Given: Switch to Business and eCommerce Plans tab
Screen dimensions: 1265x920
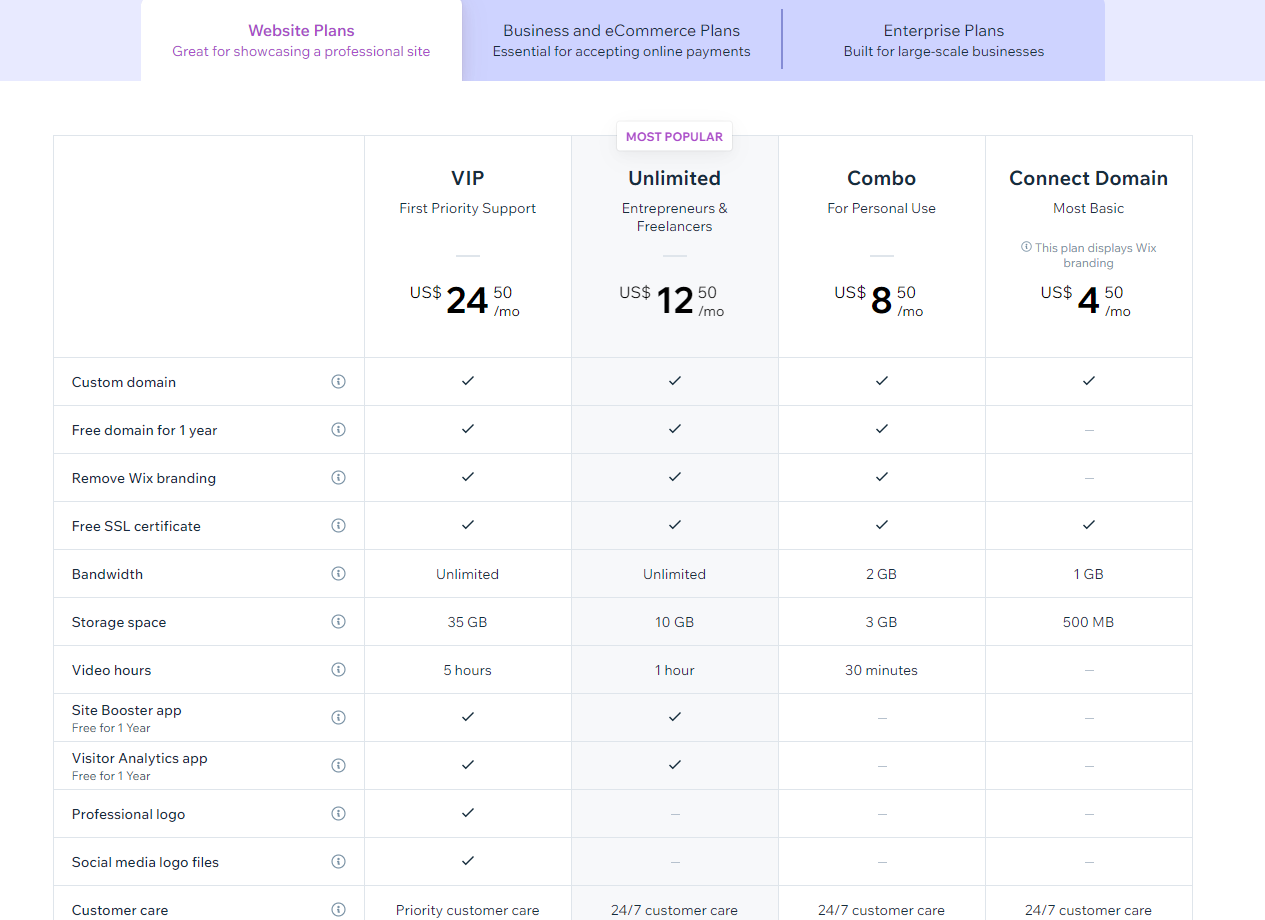Looking at the screenshot, I should [x=621, y=40].
